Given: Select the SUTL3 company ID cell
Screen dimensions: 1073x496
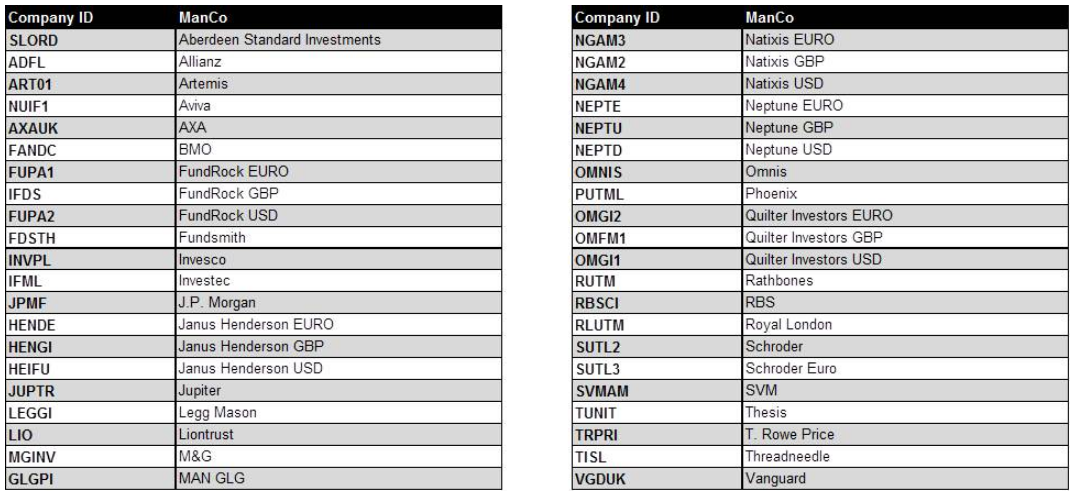Looking at the screenshot, I should pyautogui.click(x=657, y=369).
